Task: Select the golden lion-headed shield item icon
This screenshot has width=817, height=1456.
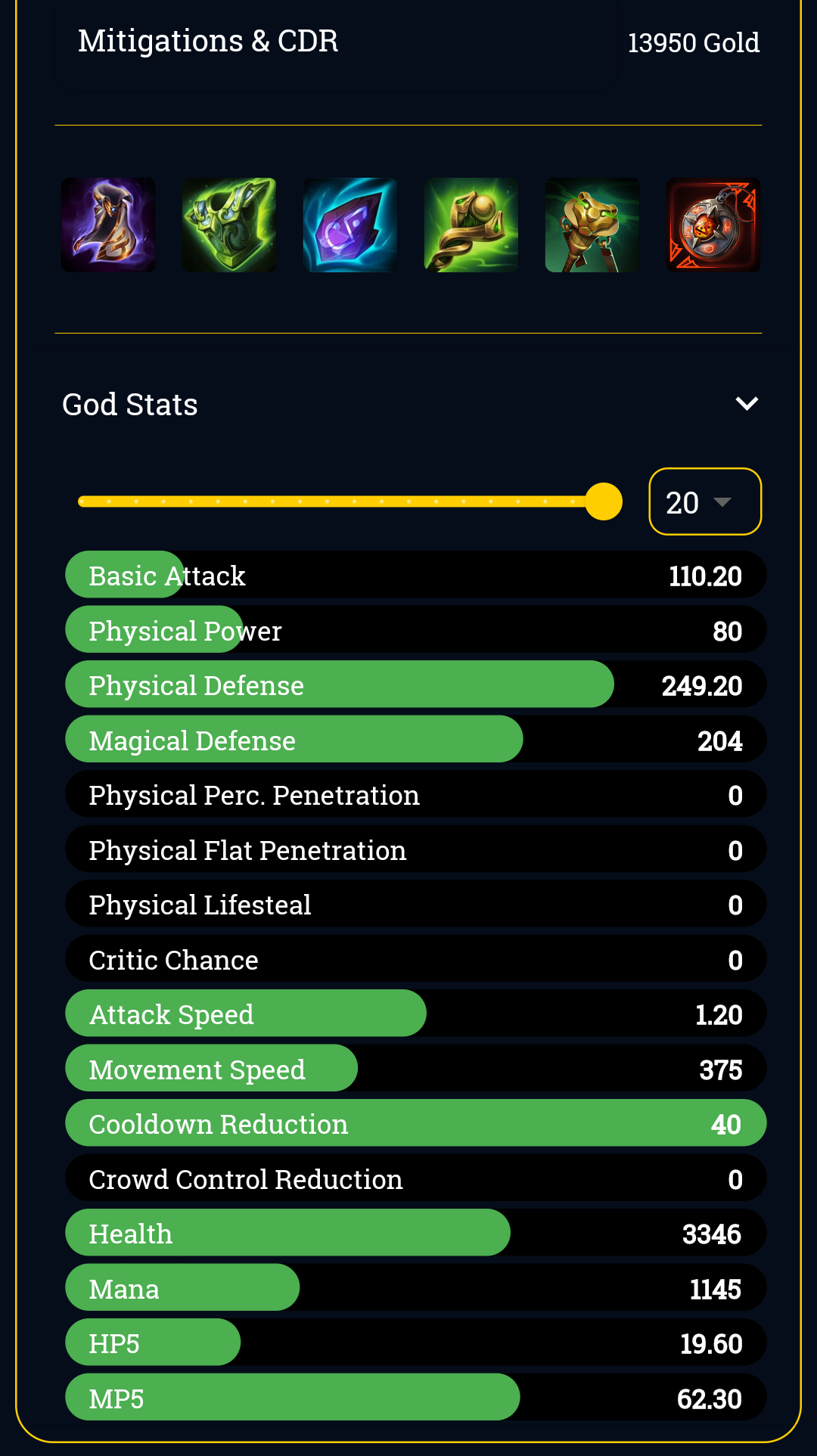Action: point(592,225)
